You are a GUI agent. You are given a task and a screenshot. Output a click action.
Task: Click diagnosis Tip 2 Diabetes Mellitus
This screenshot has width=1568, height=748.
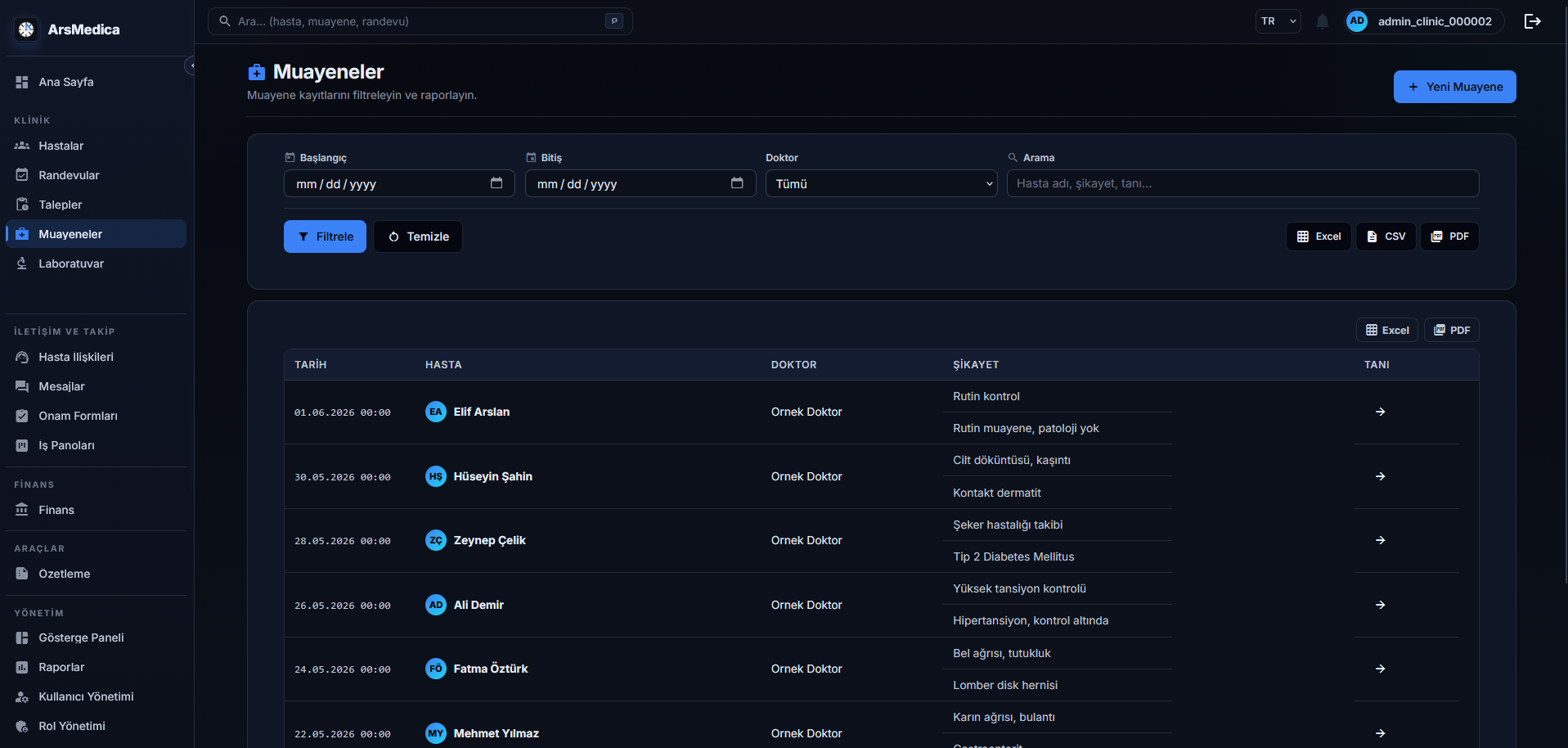pos(1013,556)
